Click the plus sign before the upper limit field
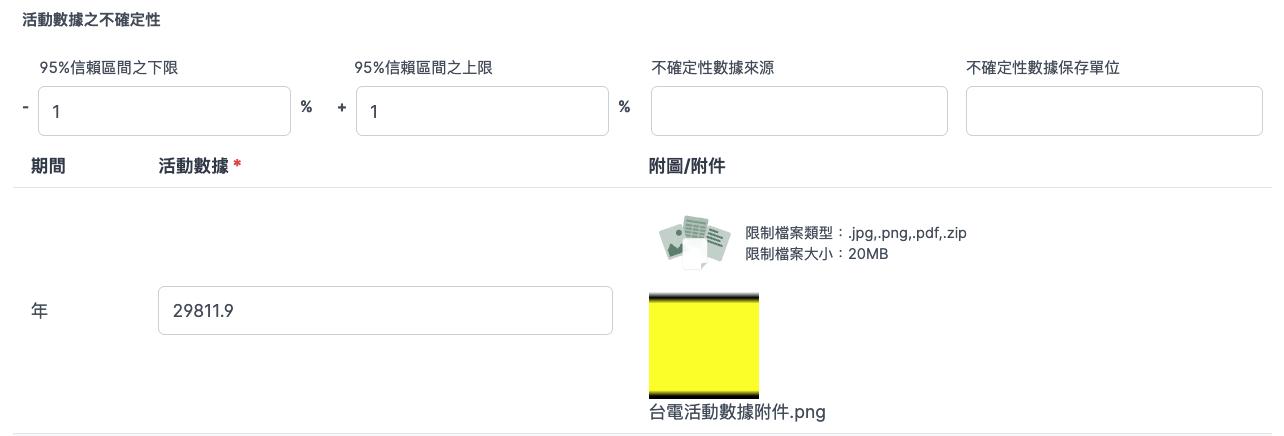 click(341, 107)
